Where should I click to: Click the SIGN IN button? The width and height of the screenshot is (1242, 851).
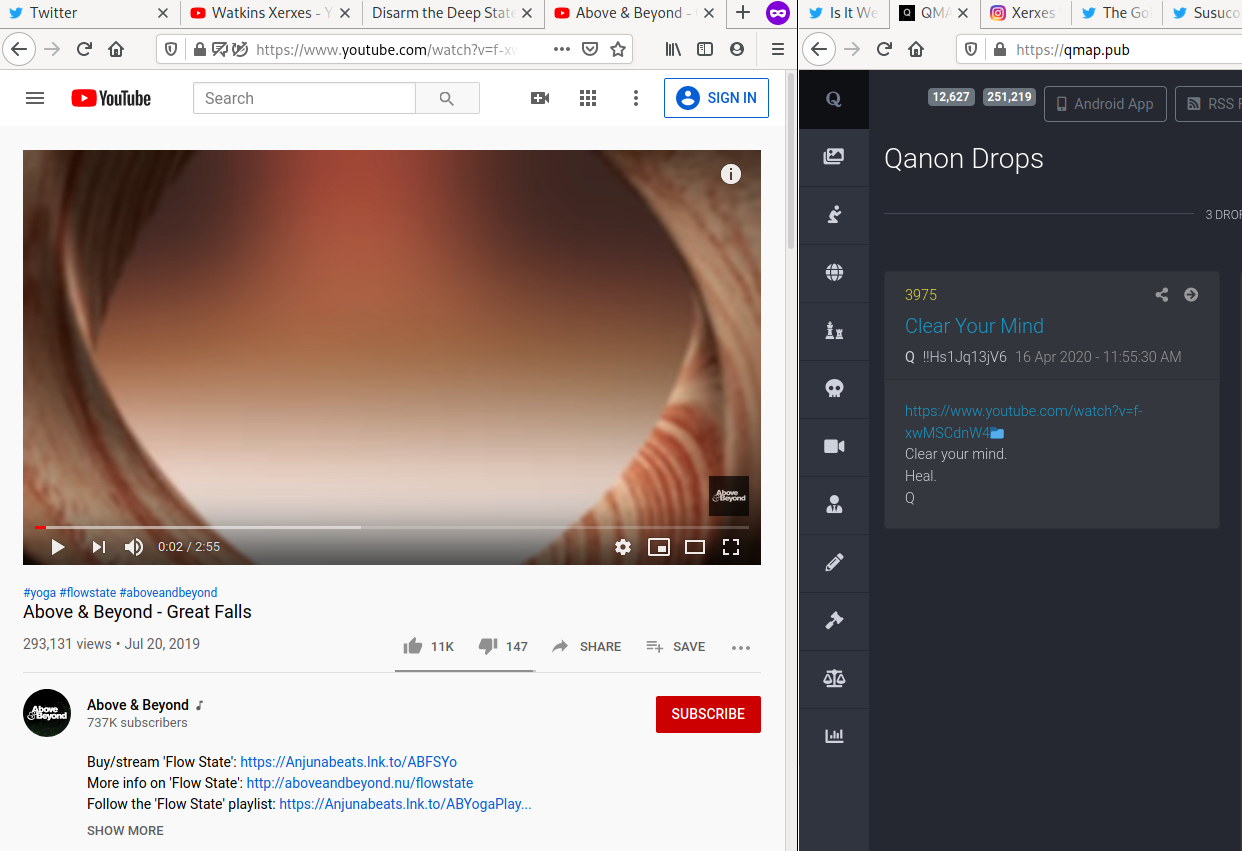(716, 98)
